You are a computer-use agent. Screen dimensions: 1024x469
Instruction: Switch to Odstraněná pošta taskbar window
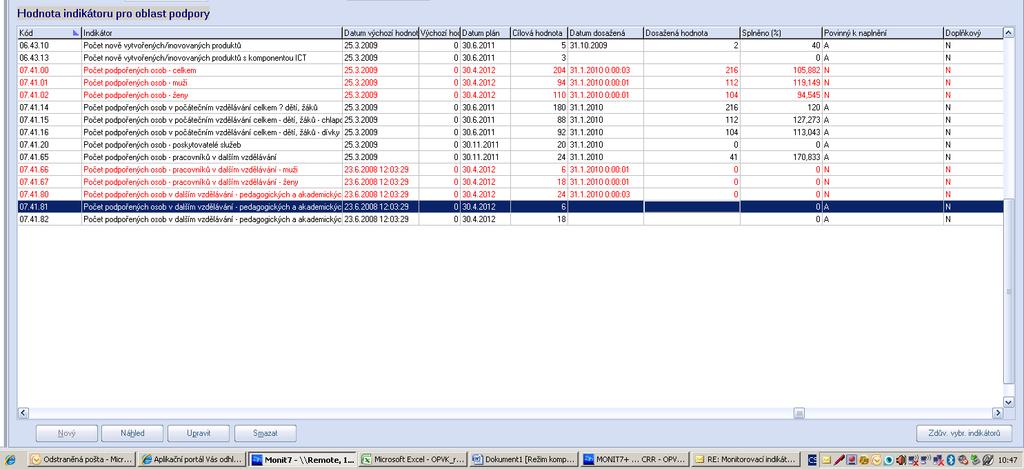82,460
